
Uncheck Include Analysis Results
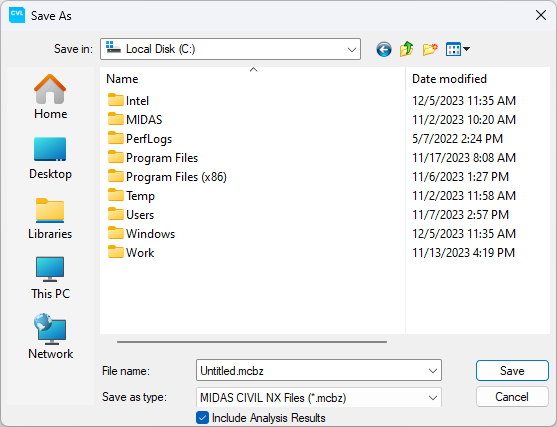[202, 418]
